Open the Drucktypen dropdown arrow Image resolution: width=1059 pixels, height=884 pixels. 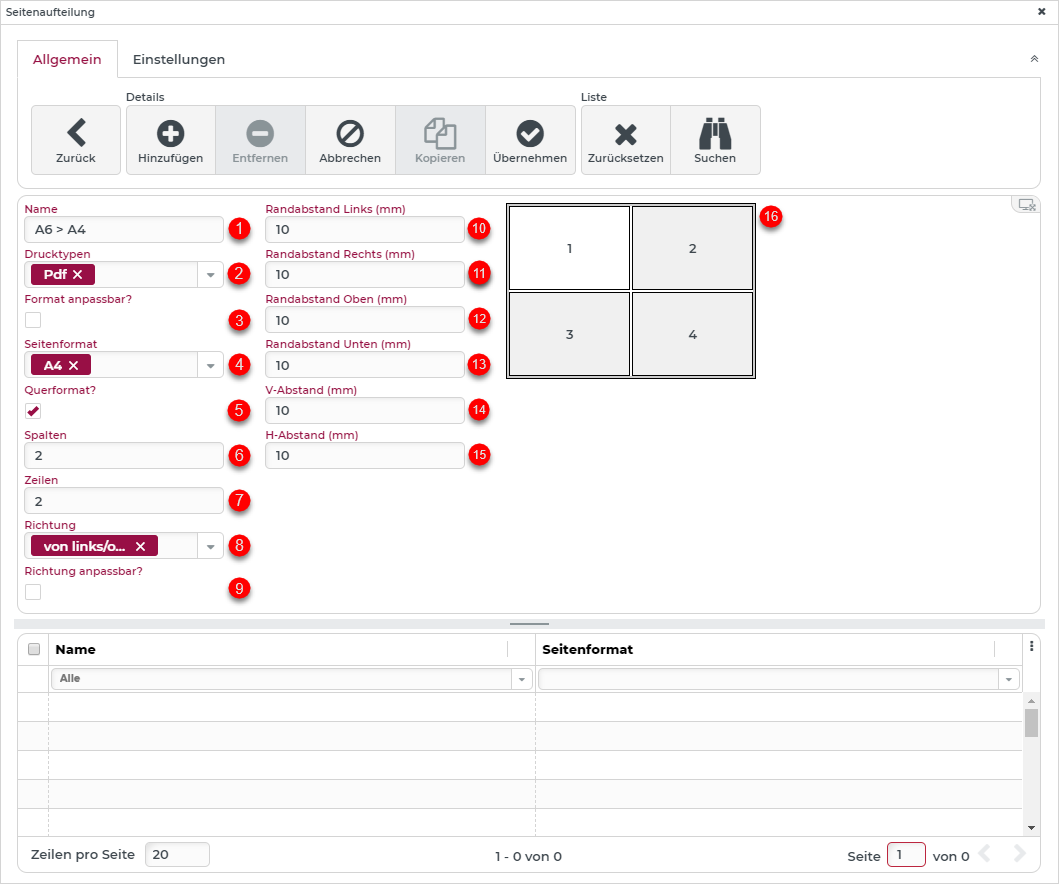click(210, 275)
